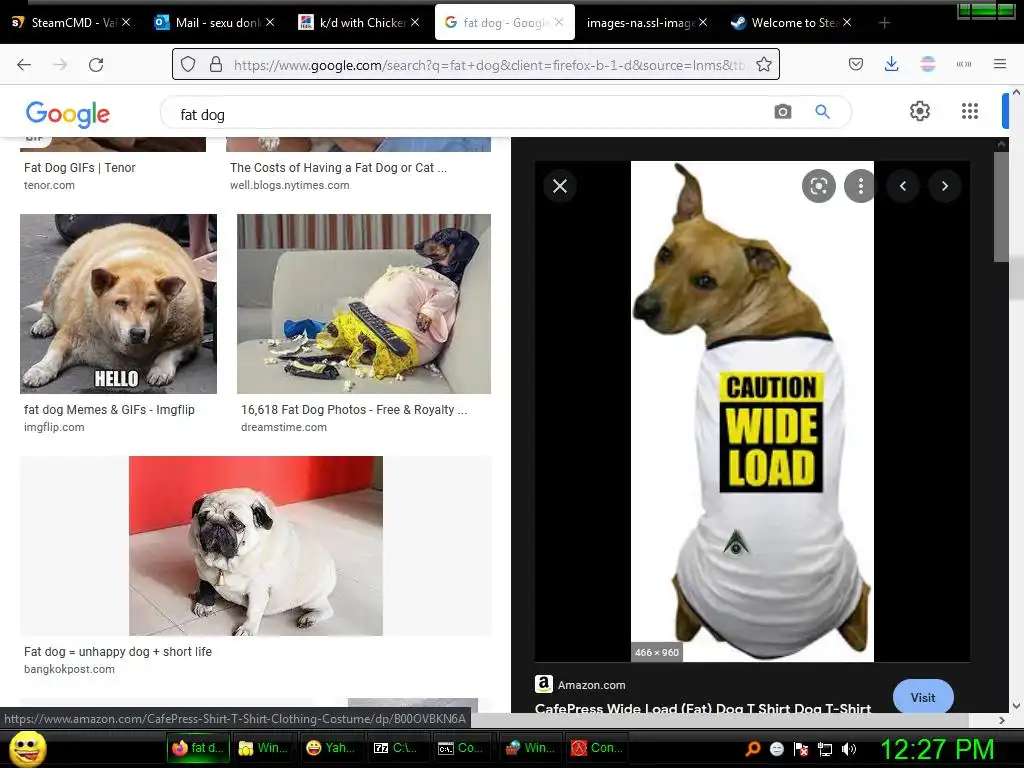This screenshot has width=1024, height=768.
Task: Open the tracking protection shield icon
Action: 188,64
